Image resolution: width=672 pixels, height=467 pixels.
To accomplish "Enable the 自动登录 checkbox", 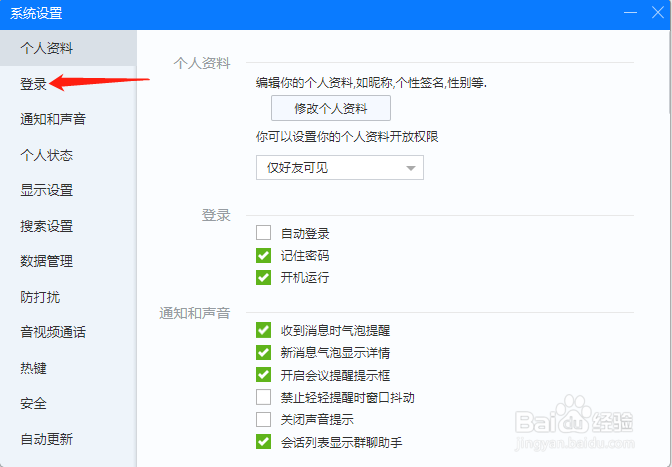I will click(264, 233).
